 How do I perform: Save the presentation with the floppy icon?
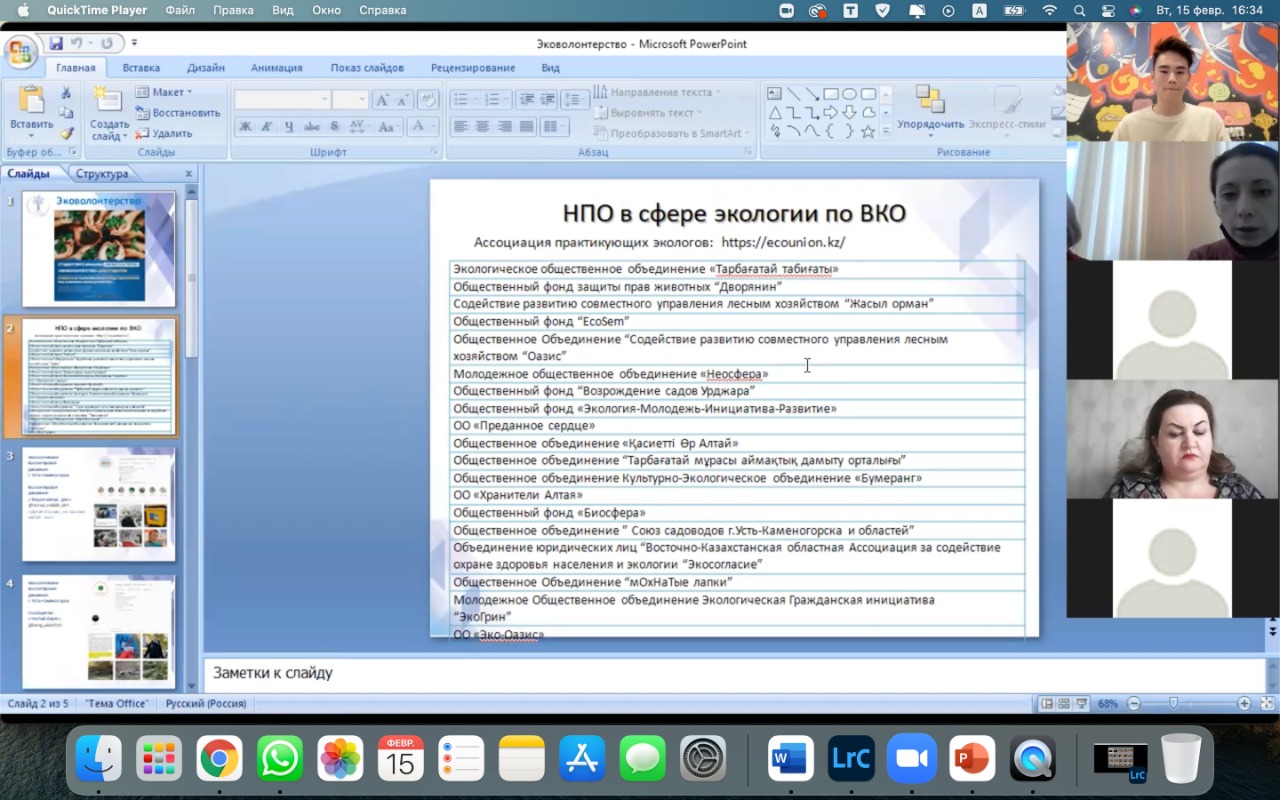tap(56, 43)
